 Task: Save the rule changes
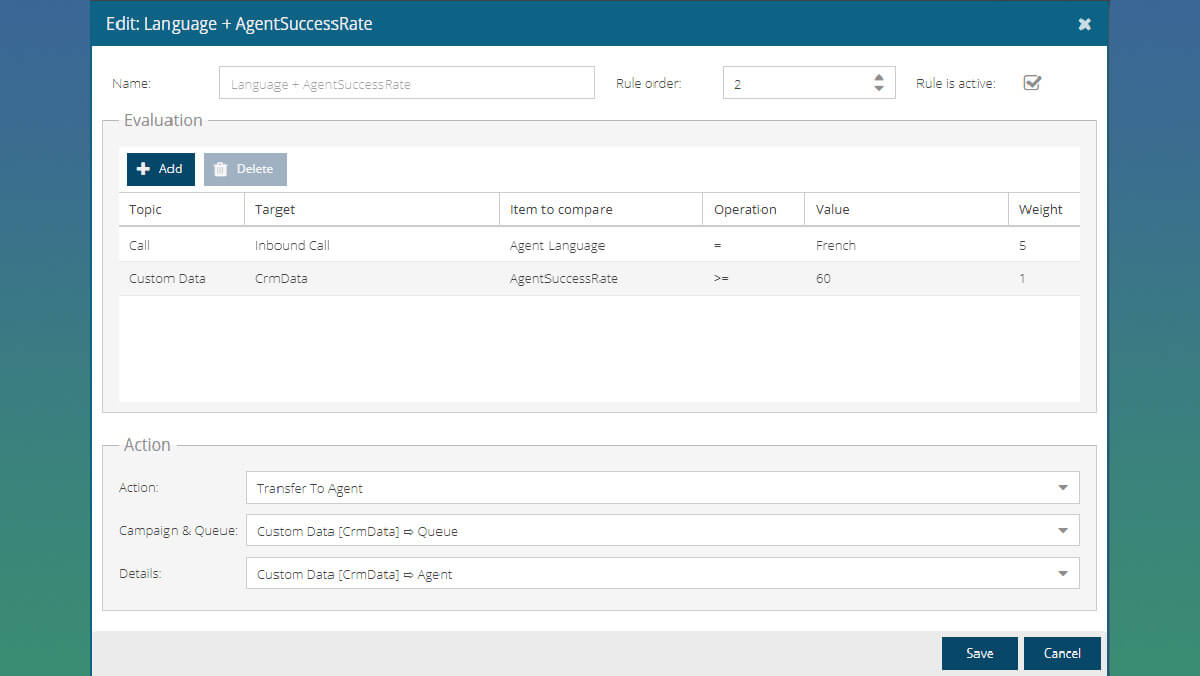tap(979, 652)
